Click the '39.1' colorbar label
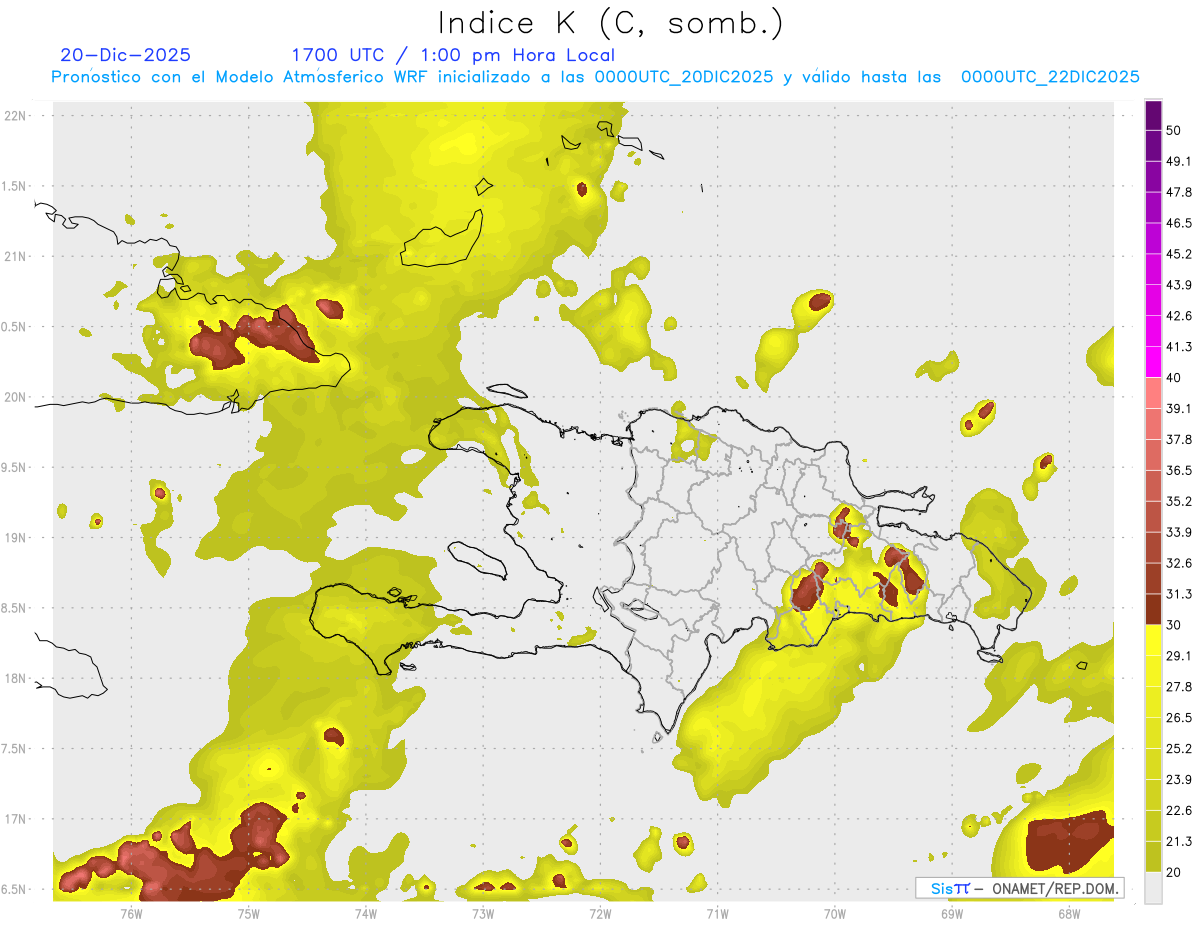 (x=1179, y=408)
